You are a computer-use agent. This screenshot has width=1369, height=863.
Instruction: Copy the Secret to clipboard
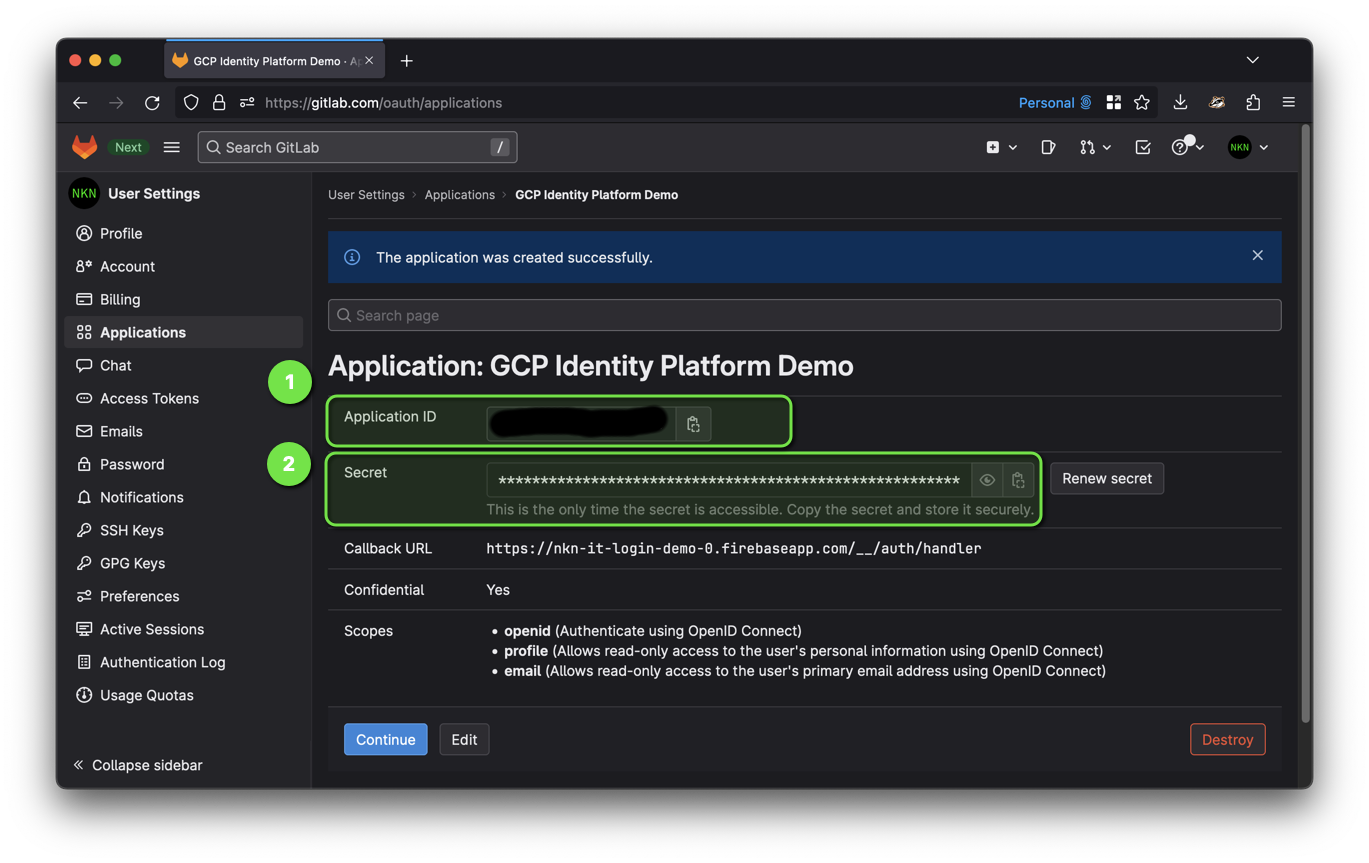point(1018,480)
